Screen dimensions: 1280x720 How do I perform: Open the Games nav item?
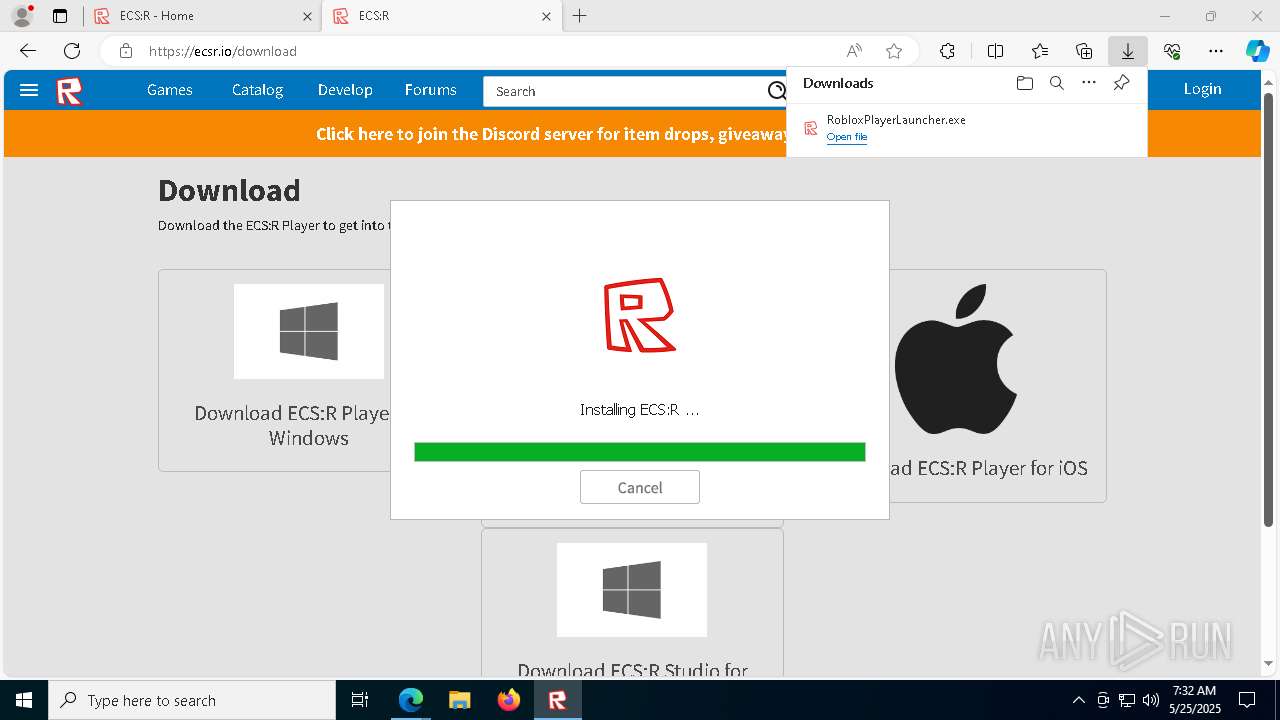(169, 90)
